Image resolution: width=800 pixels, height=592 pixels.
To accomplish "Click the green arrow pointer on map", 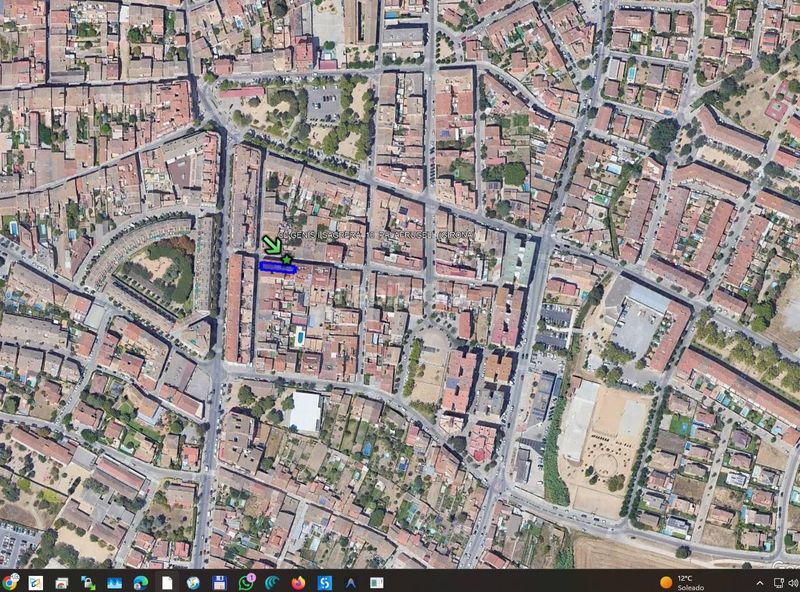I will (x=272, y=245).
